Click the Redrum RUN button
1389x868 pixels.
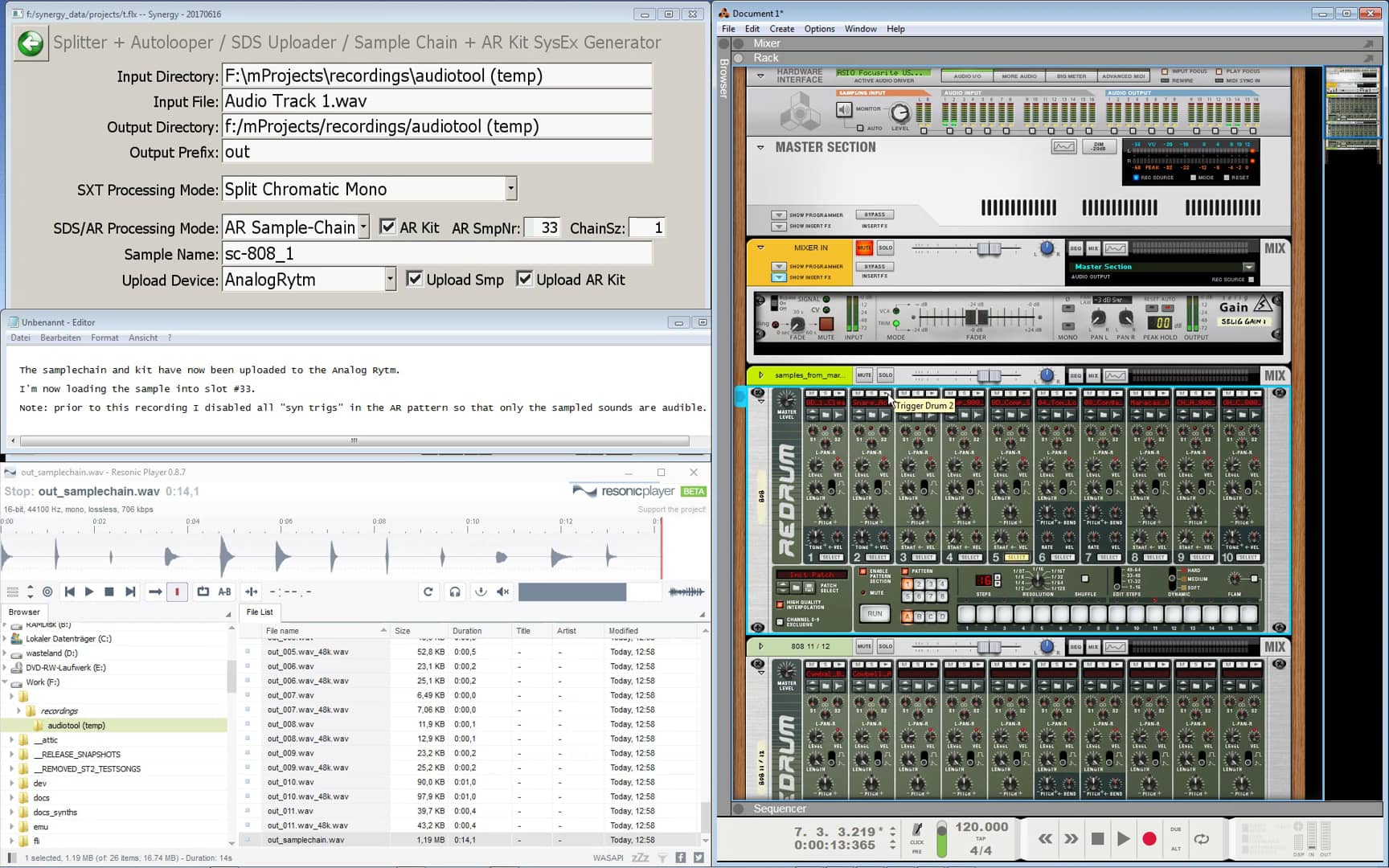[x=875, y=613]
